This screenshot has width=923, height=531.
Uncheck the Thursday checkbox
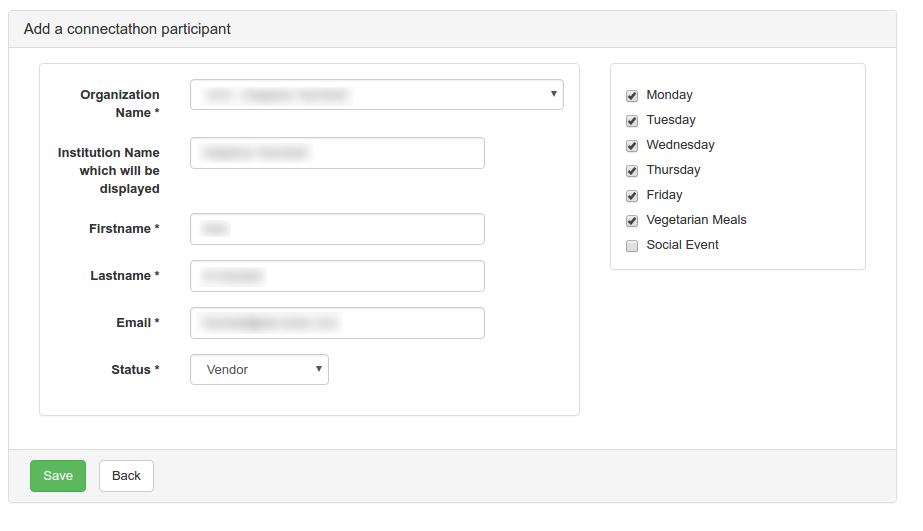pos(632,171)
